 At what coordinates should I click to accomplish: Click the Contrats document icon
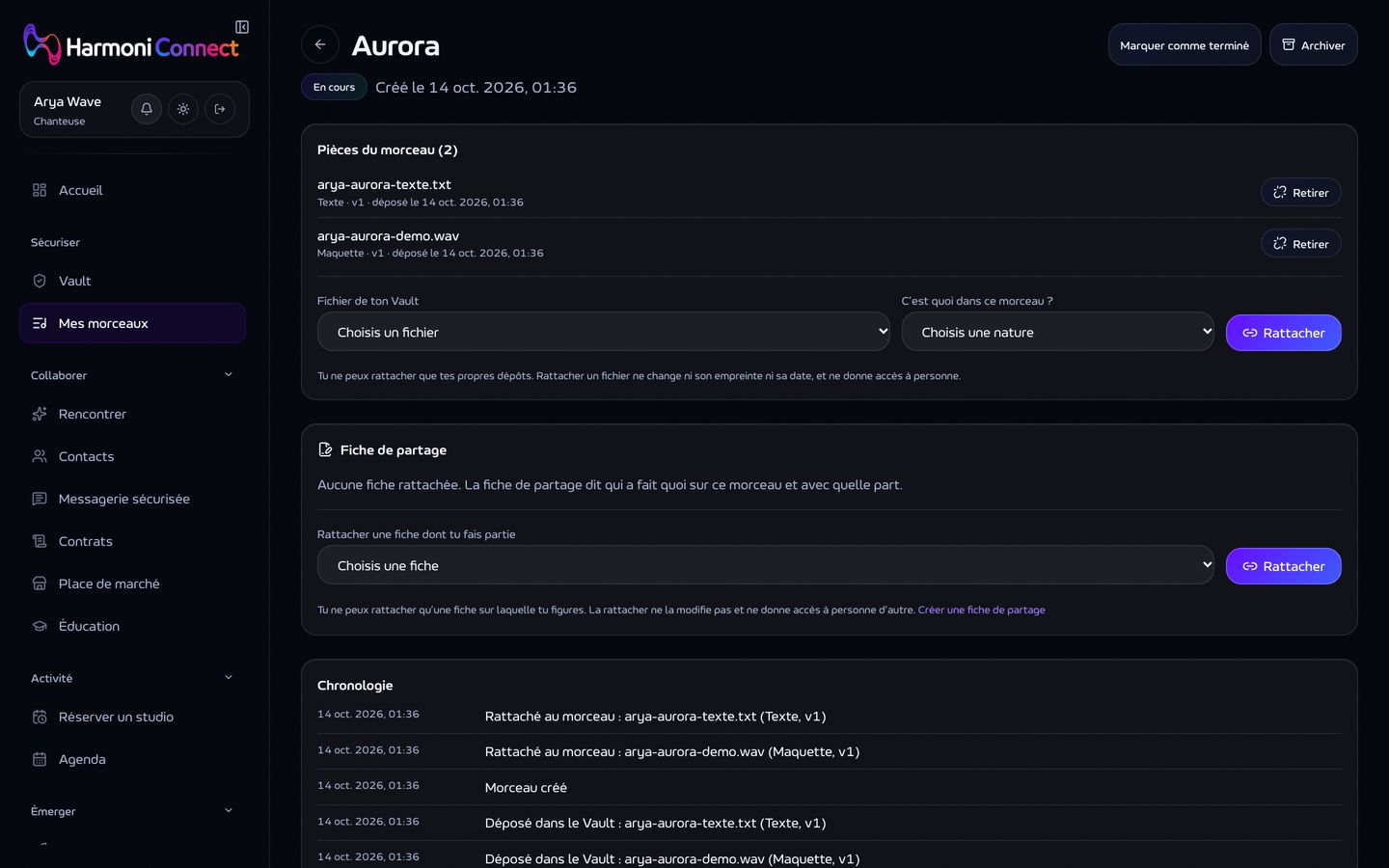click(40, 541)
